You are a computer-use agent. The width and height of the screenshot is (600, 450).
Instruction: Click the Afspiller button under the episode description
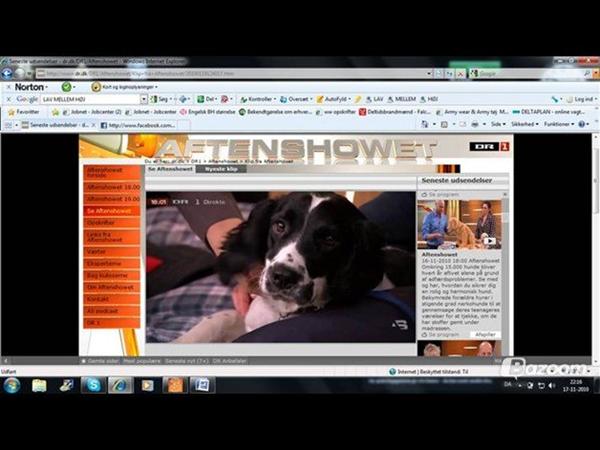click(485, 334)
